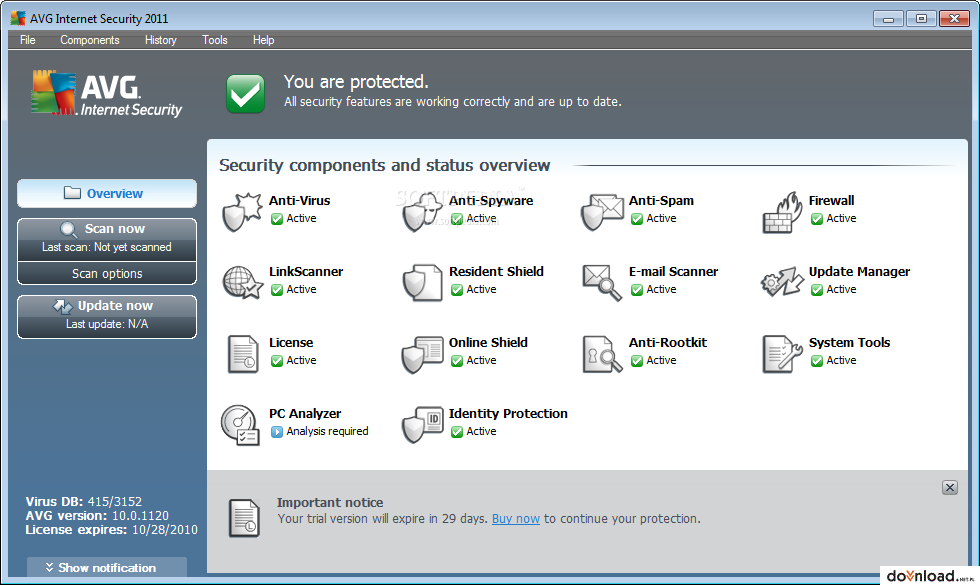Expand the Show notification panel
The image size is (980, 585).
(x=107, y=568)
